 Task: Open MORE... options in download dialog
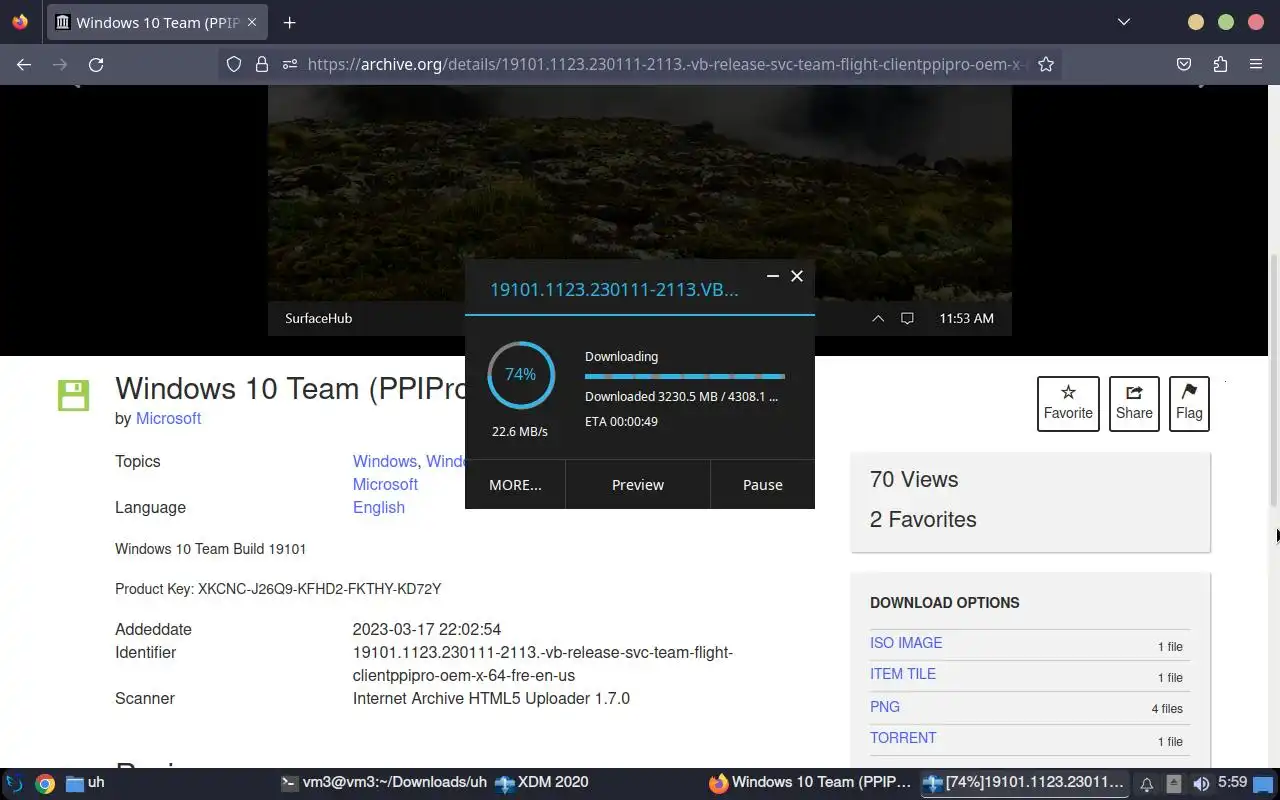[515, 484]
